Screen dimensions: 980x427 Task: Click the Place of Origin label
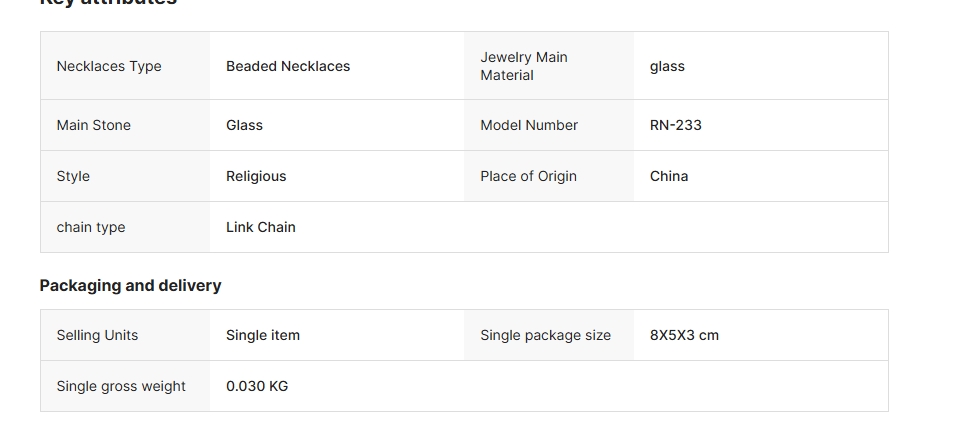click(528, 176)
